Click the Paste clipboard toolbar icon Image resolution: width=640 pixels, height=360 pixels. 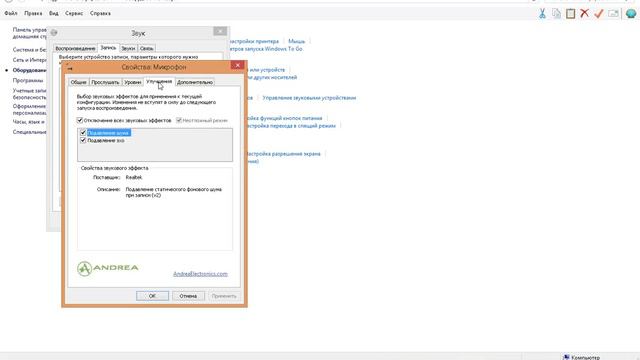[571, 13]
